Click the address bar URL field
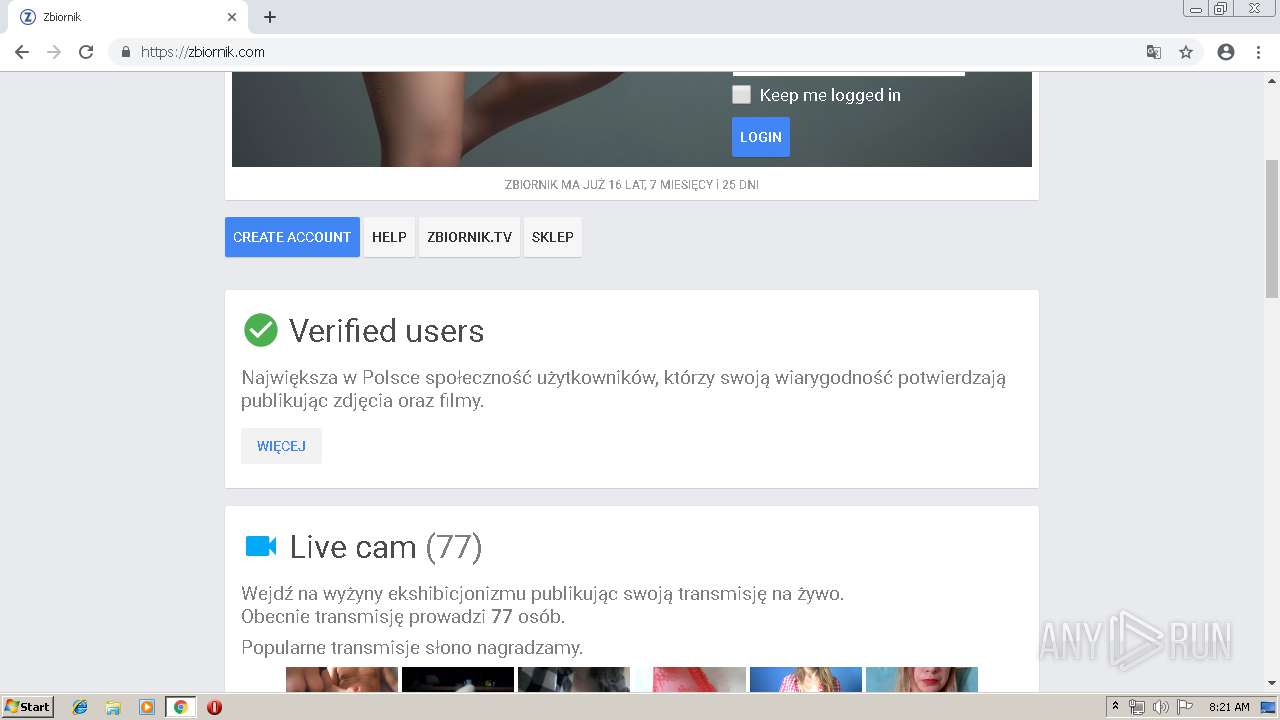This screenshot has width=1280, height=720. (x=640, y=52)
